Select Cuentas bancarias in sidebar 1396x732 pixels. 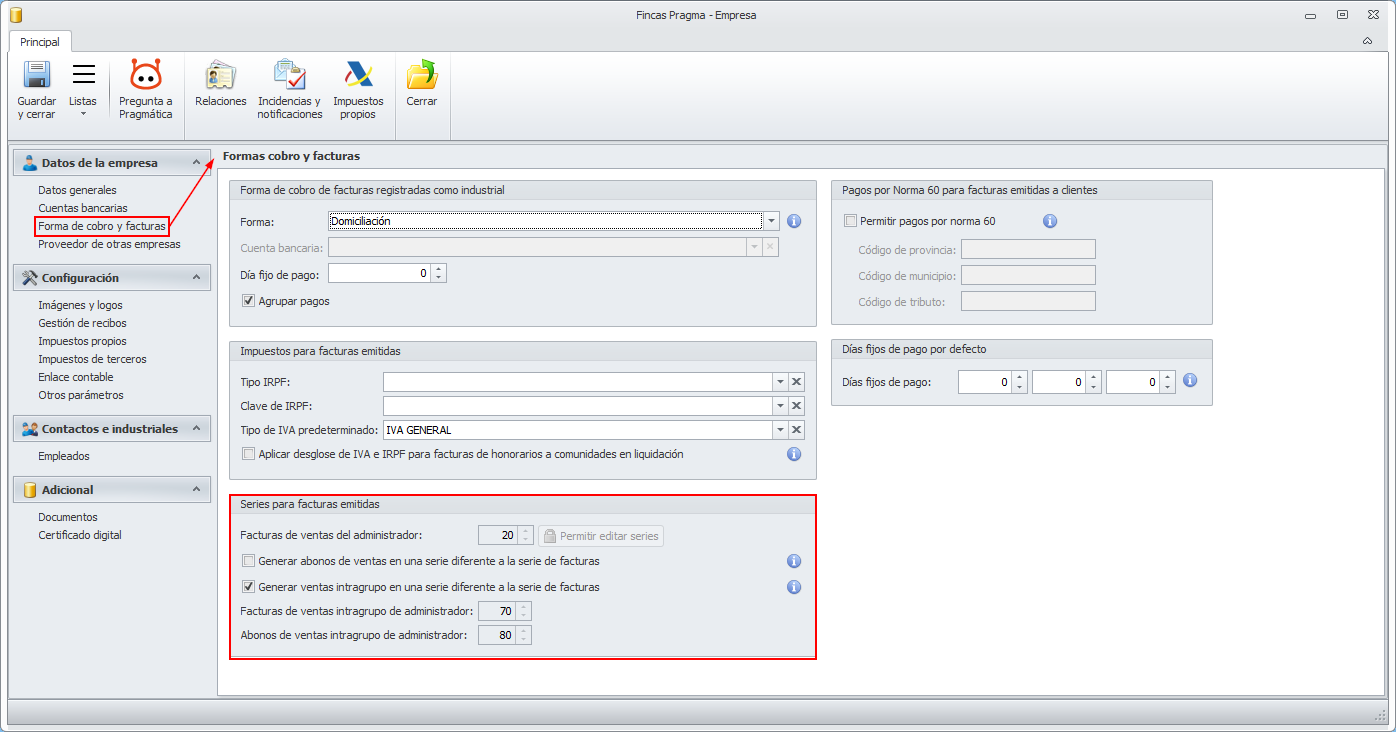(x=83, y=208)
